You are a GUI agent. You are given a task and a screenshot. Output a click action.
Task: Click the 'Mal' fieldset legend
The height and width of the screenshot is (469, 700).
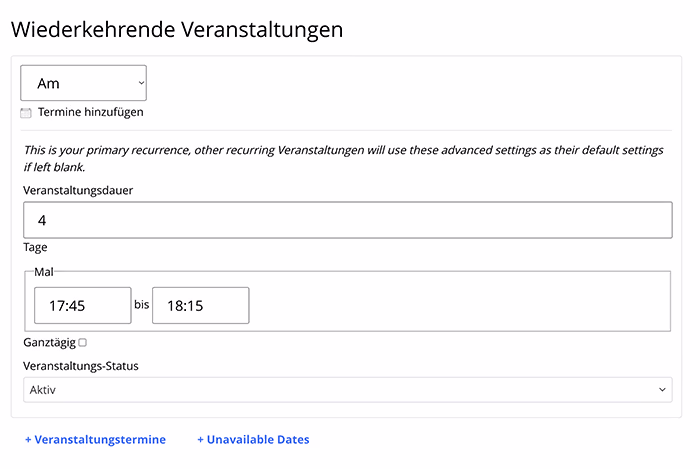coord(44,272)
